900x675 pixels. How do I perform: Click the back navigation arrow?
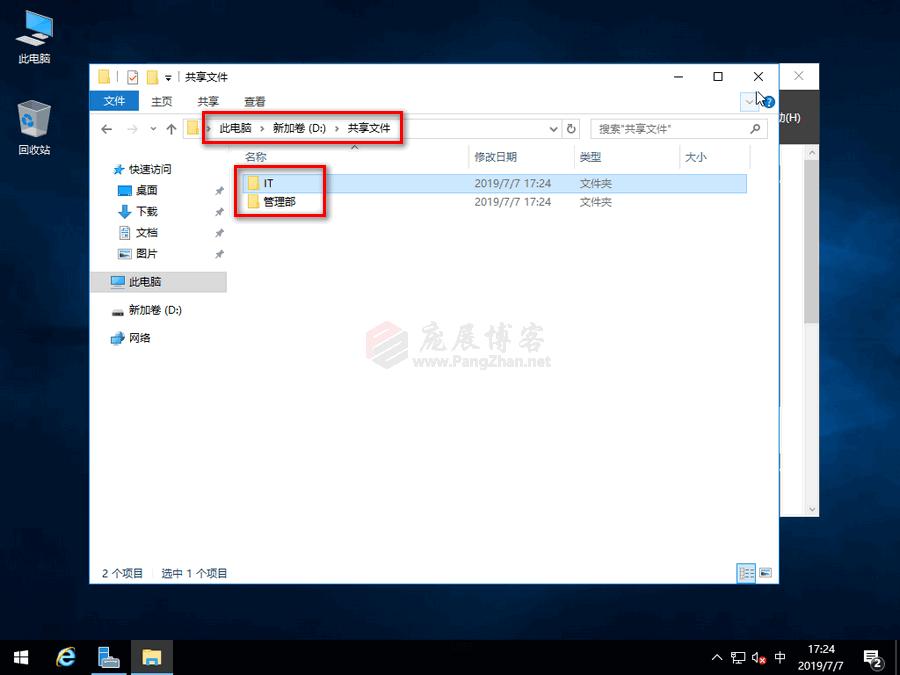click(x=107, y=128)
